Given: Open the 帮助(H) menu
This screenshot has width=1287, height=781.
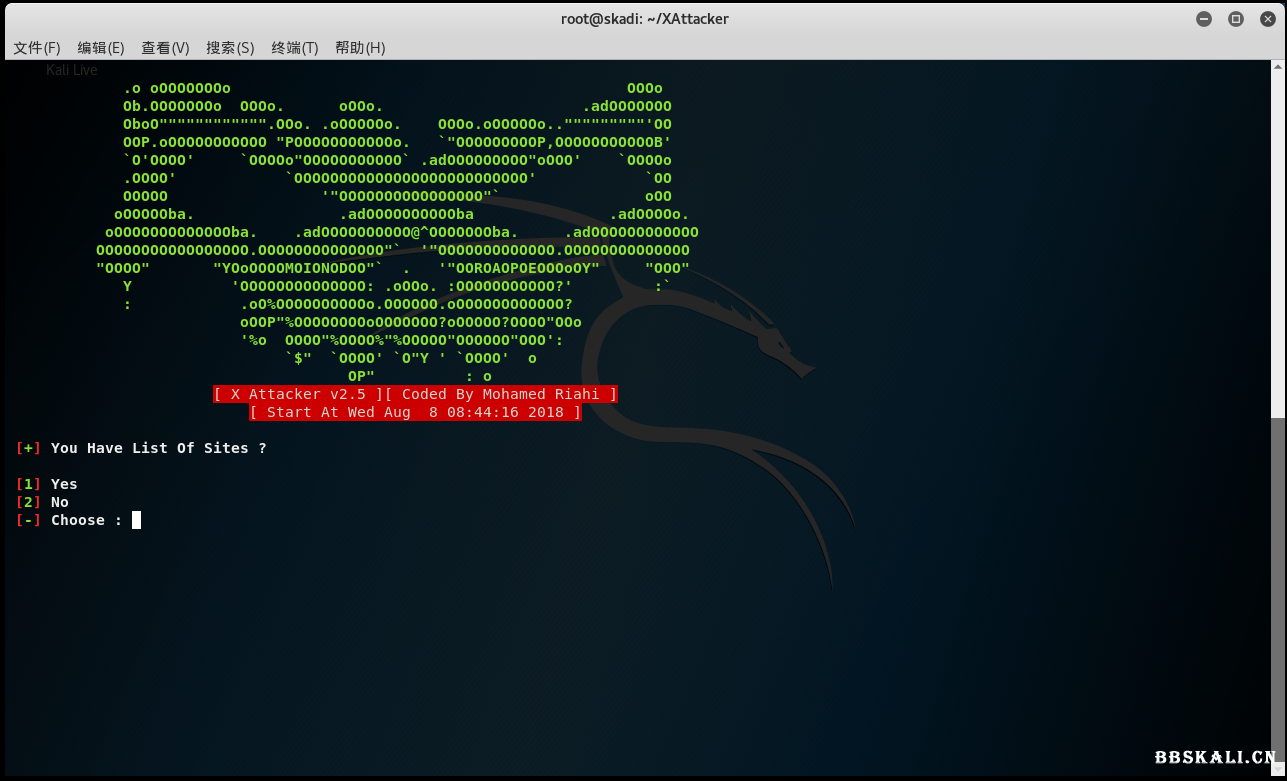Looking at the screenshot, I should 359,47.
